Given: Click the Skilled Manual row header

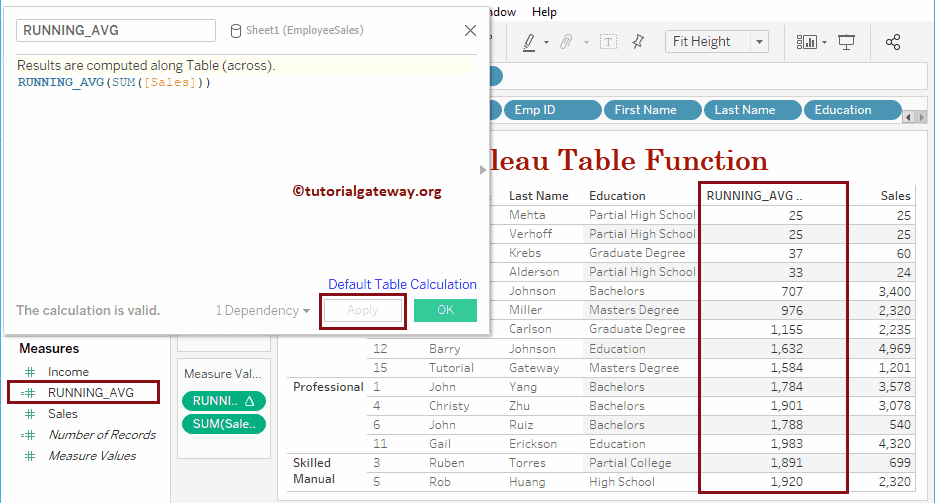Looking at the screenshot, I should point(314,471).
